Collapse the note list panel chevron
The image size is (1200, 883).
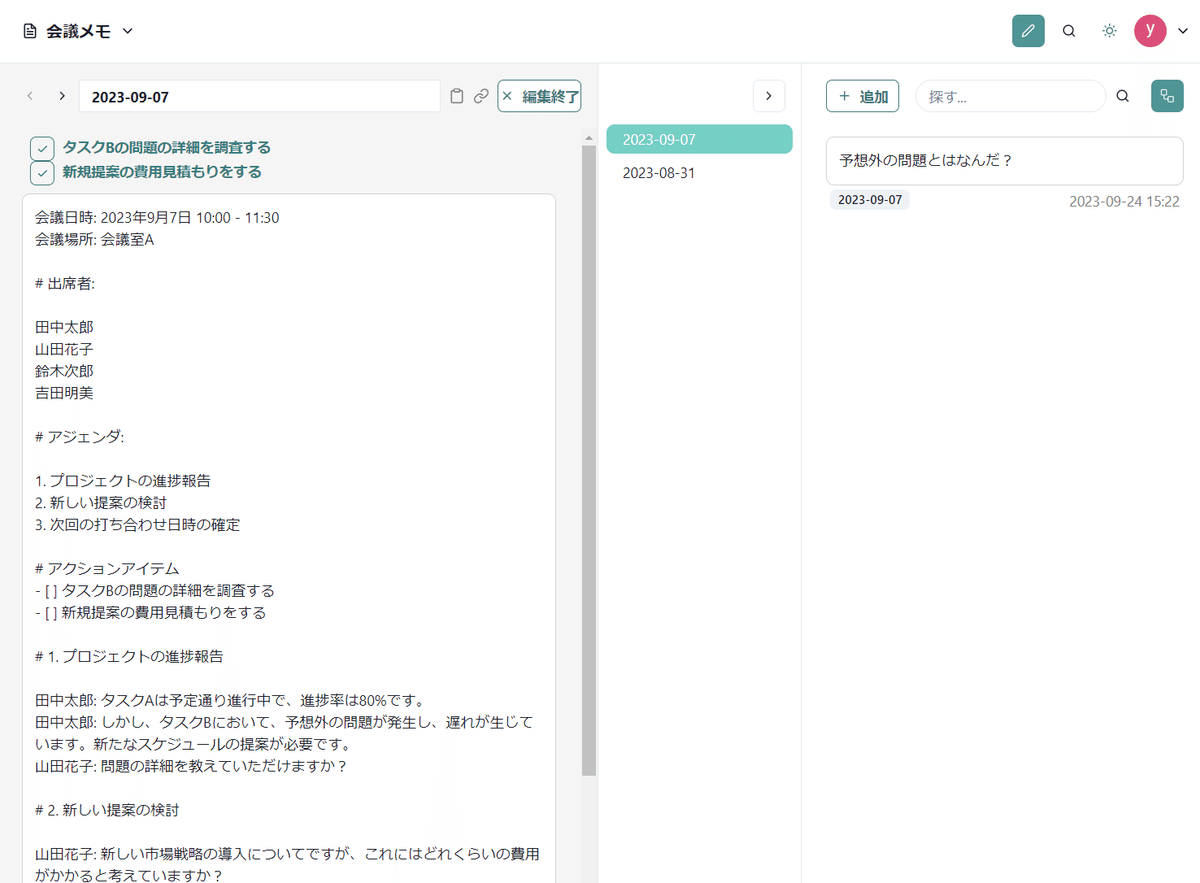coord(769,96)
